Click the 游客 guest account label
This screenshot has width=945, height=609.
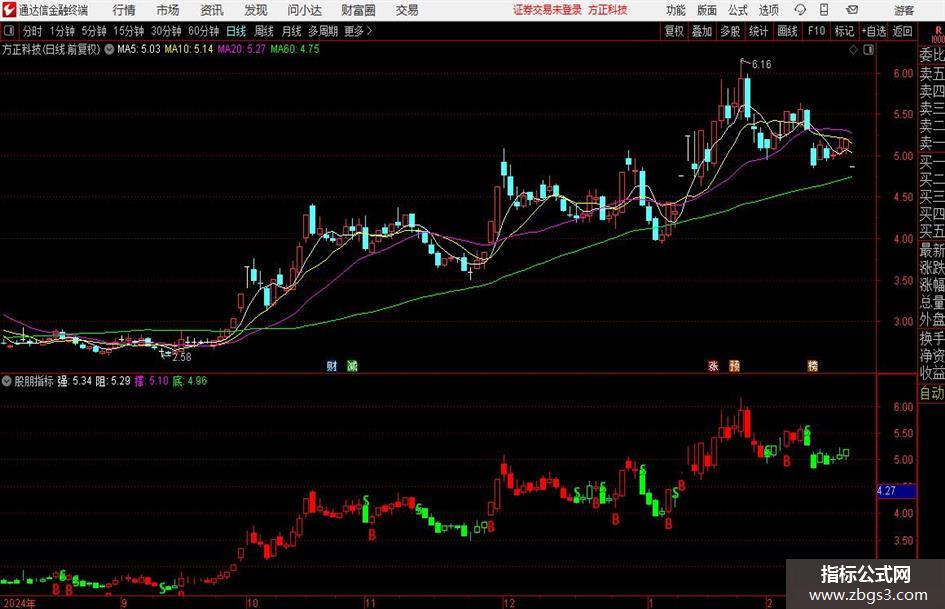(x=904, y=10)
